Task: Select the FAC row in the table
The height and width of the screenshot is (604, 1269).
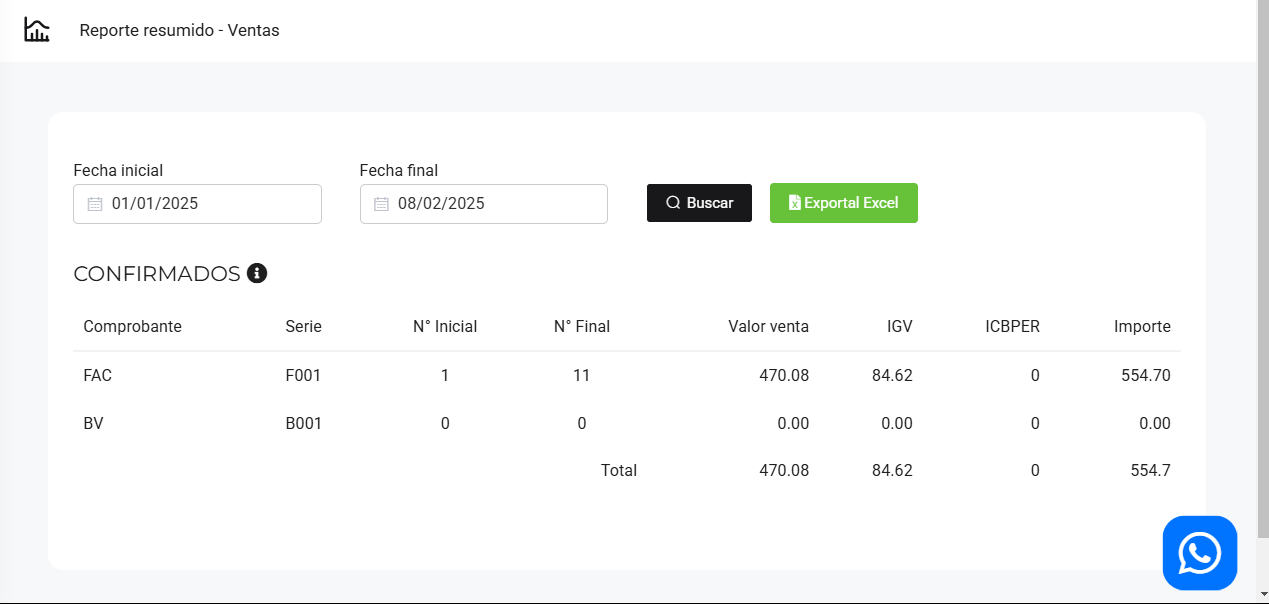Action: click(97, 376)
